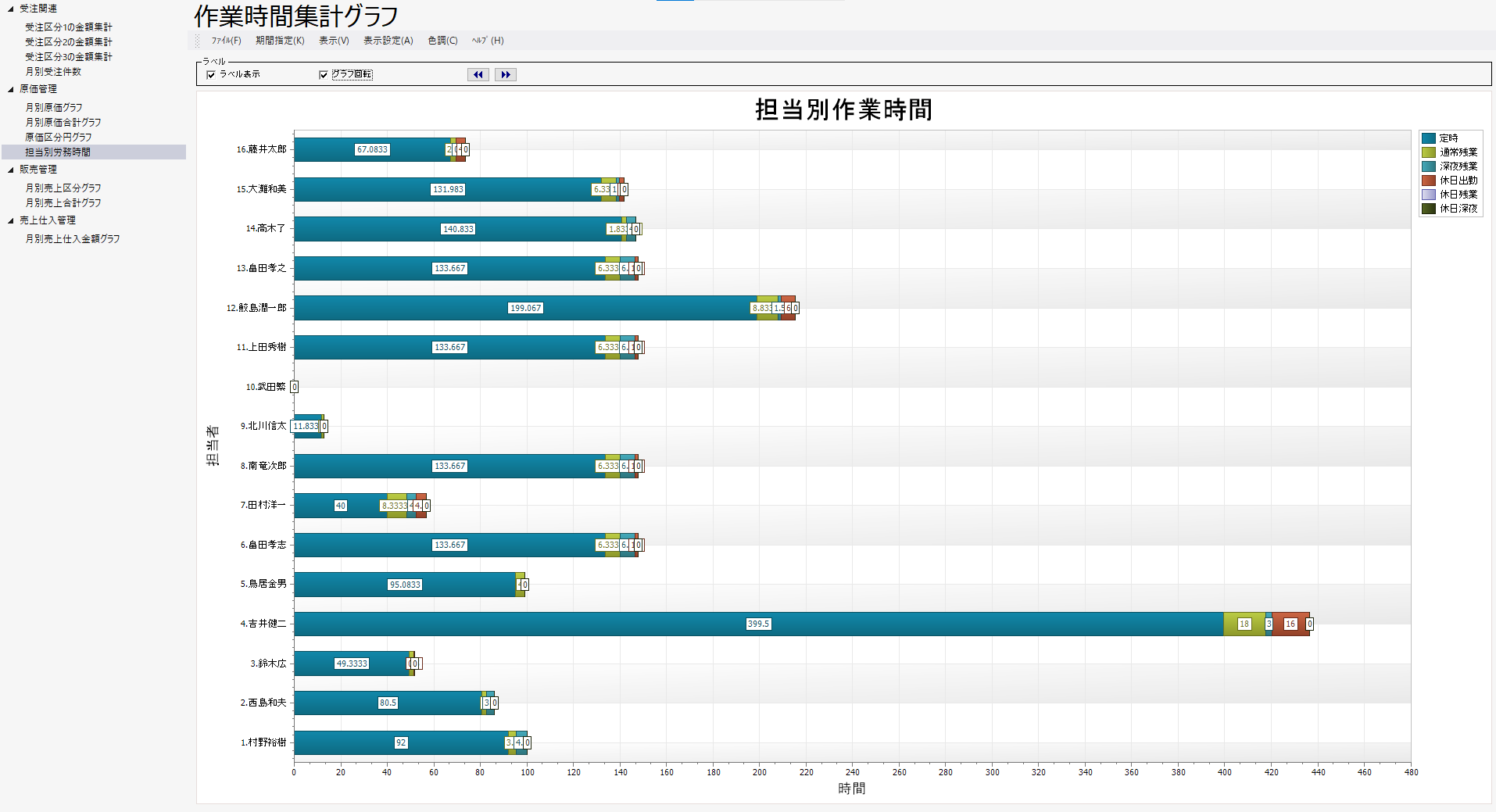Click the 399.5 bar for 吉井健二

click(x=758, y=624)
